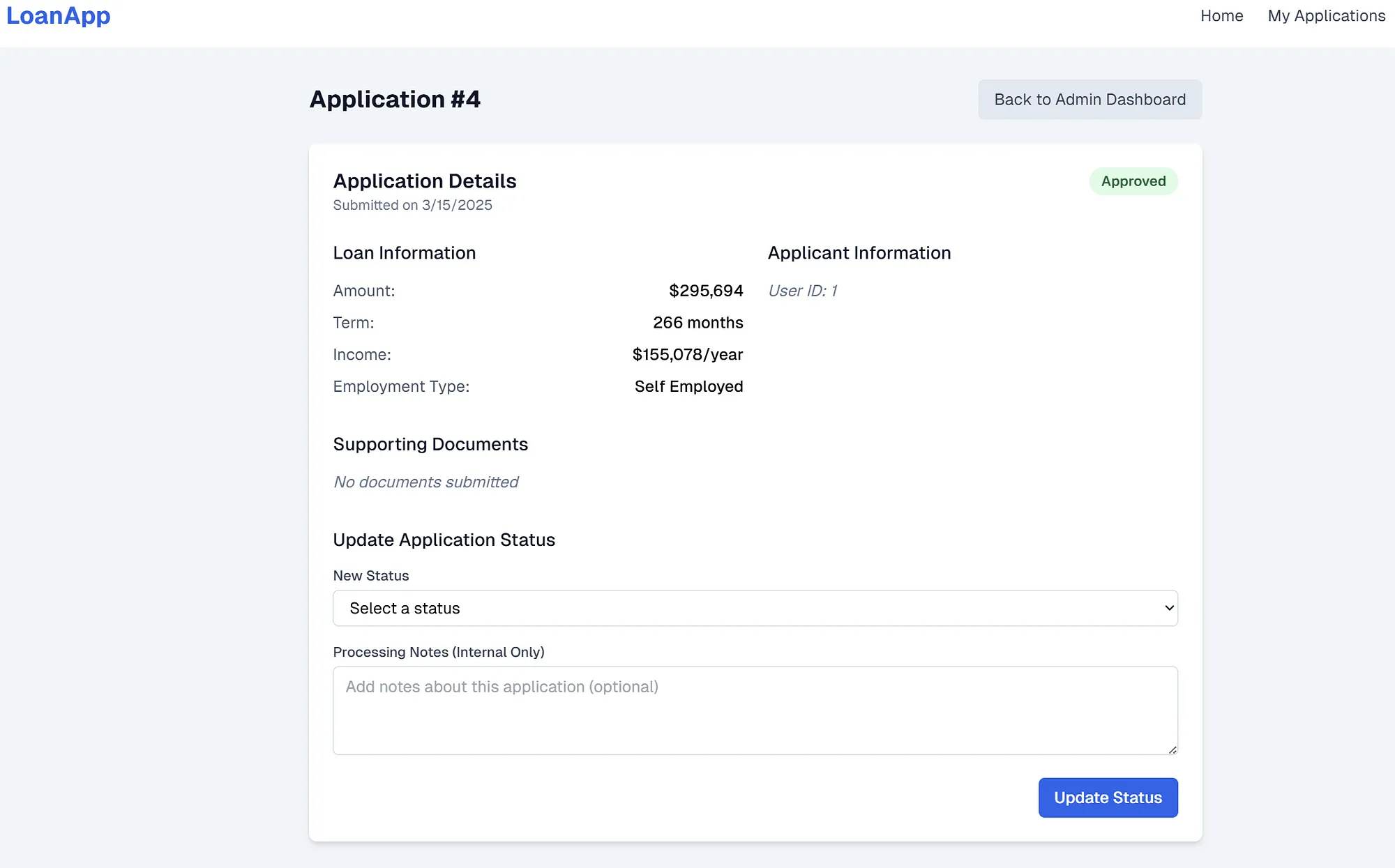Click the loan amount $295,694

click(705, 291)
